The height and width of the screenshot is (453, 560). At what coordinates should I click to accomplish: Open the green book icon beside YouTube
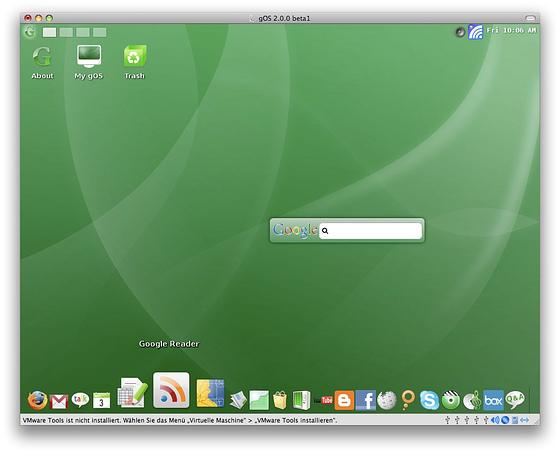pos(302,400)
